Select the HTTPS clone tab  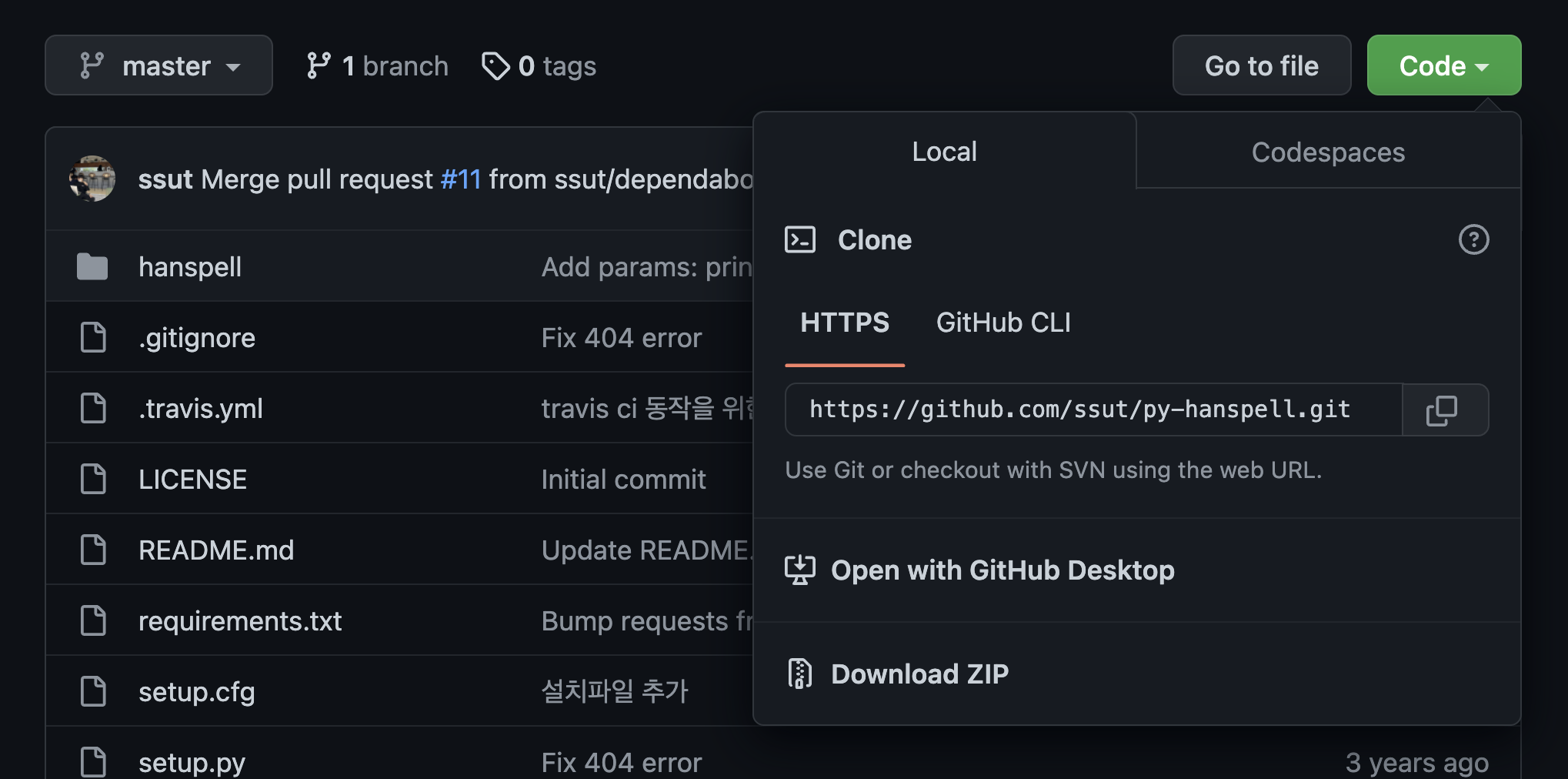point(845,323)
